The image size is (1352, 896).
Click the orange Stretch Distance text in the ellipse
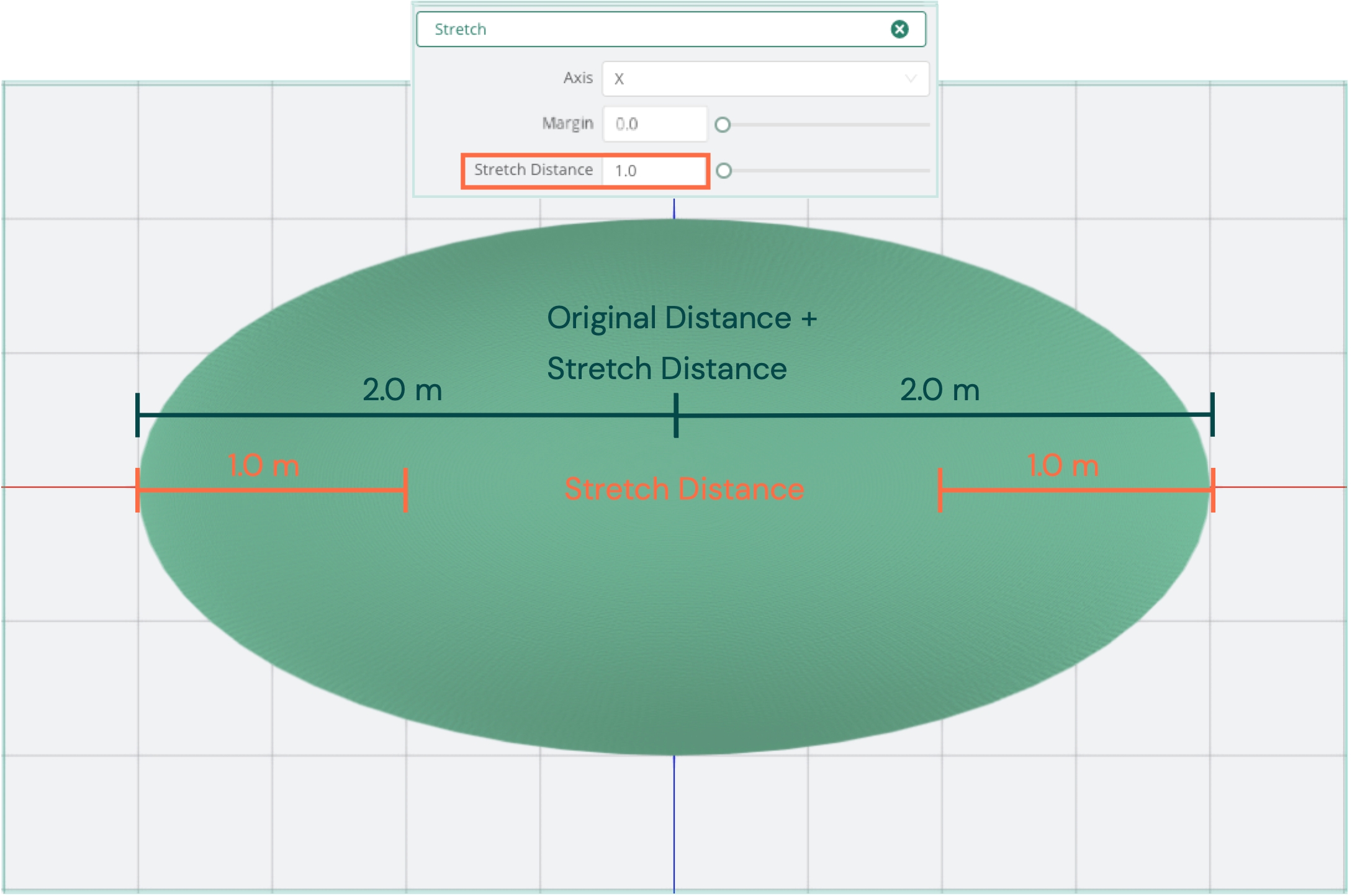(x=683, y=489)
